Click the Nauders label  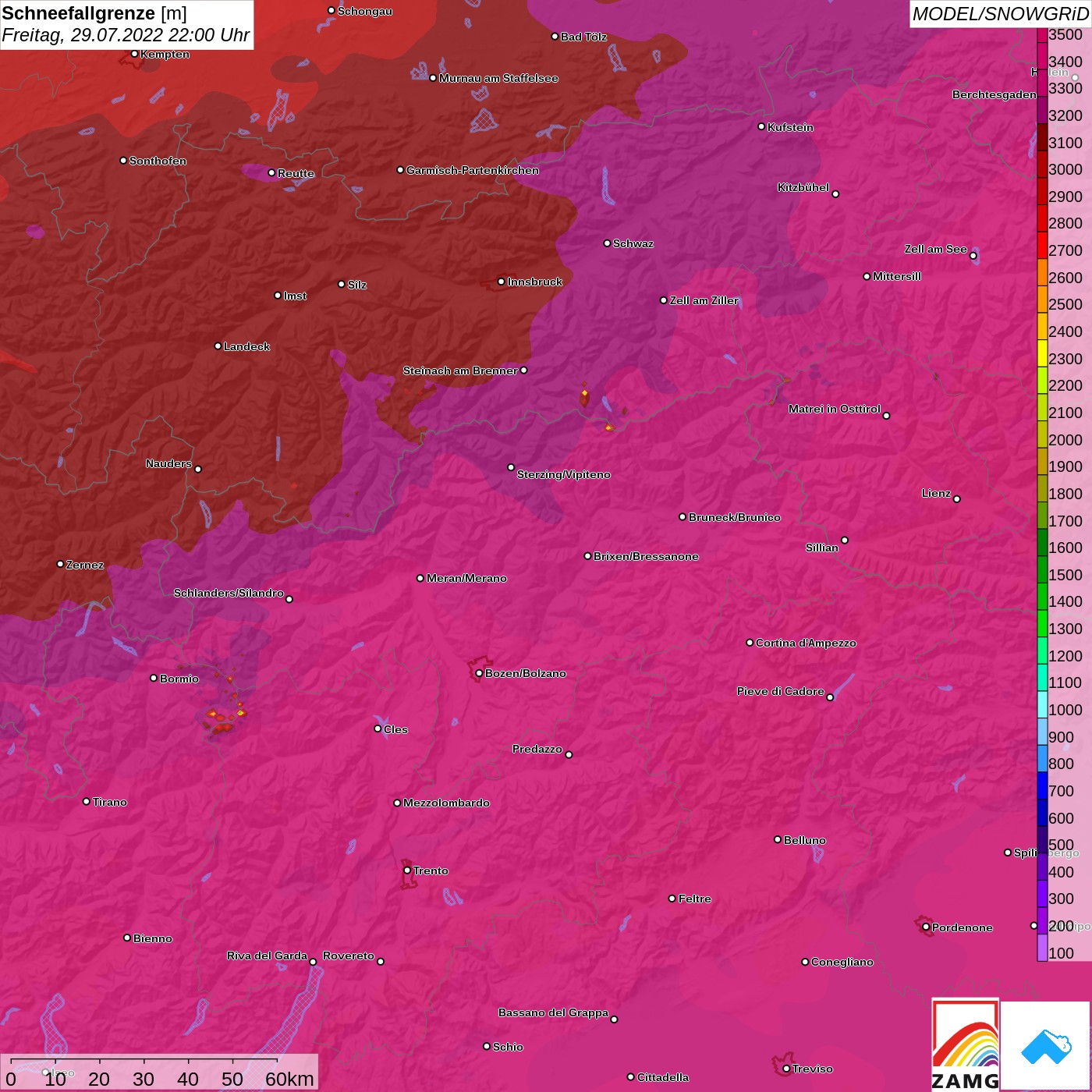[168, 463]
